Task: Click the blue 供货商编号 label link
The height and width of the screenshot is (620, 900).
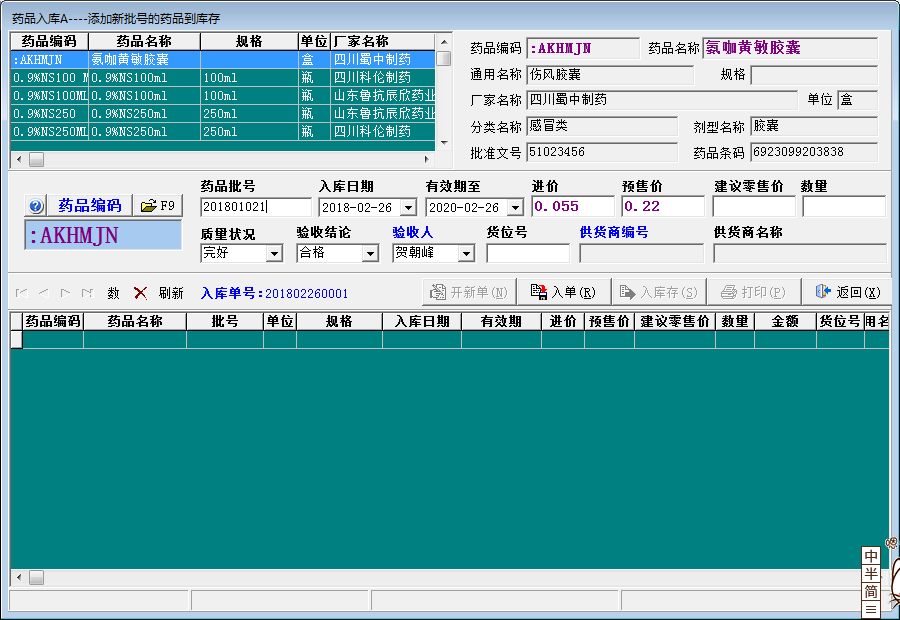Action: [614, 232]
